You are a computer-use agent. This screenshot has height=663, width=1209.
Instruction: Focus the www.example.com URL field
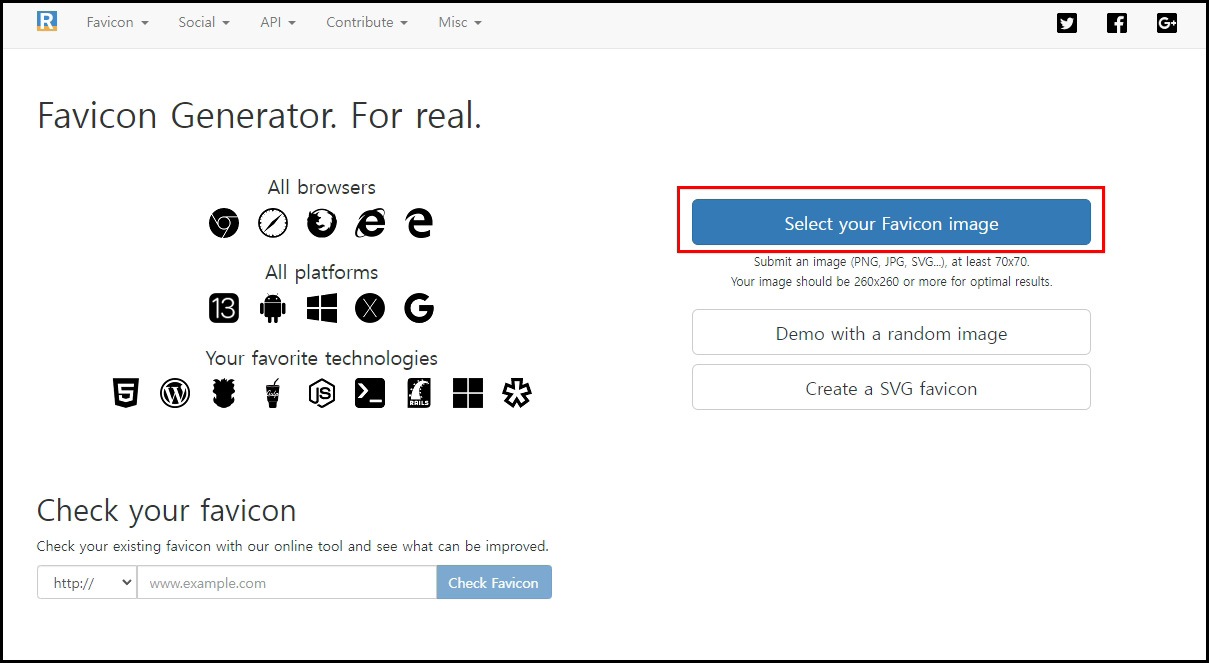(287, 582)
